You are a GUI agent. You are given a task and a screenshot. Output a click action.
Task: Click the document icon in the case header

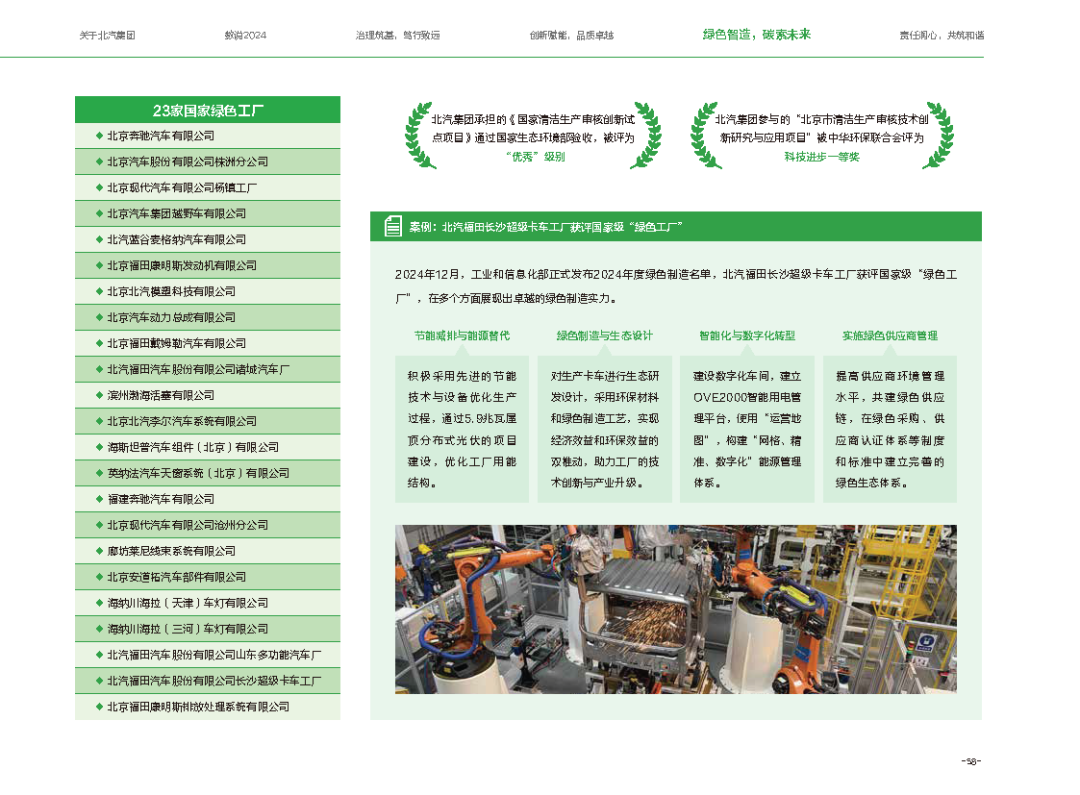tap(393, 226)
